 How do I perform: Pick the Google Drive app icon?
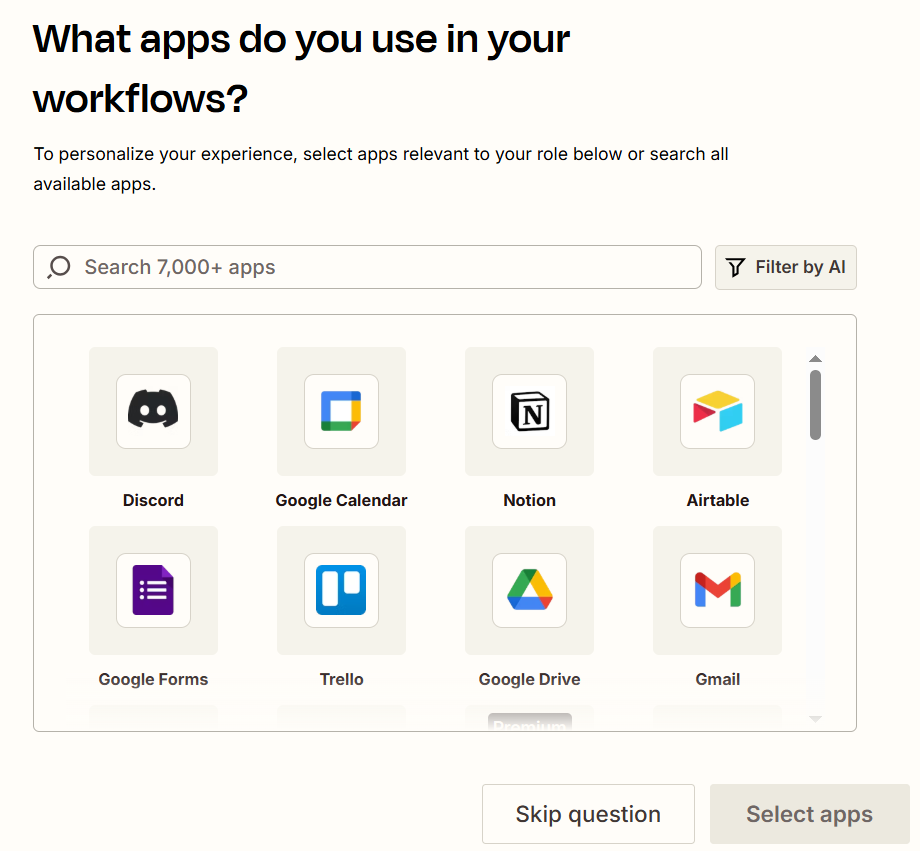point(529,590)
